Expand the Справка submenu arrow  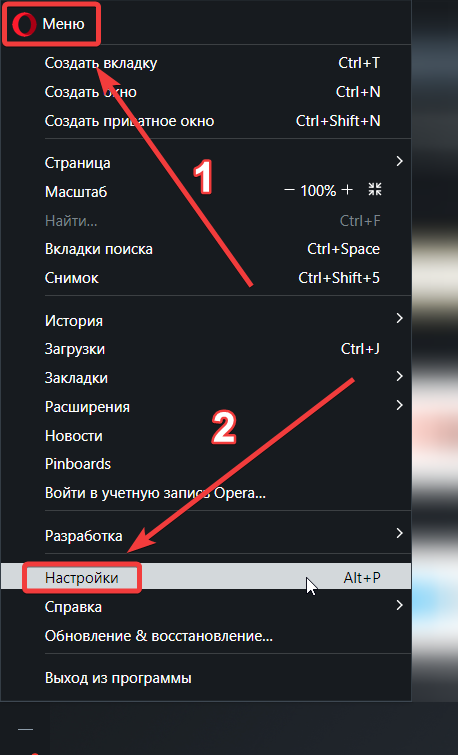coord(399,605)
